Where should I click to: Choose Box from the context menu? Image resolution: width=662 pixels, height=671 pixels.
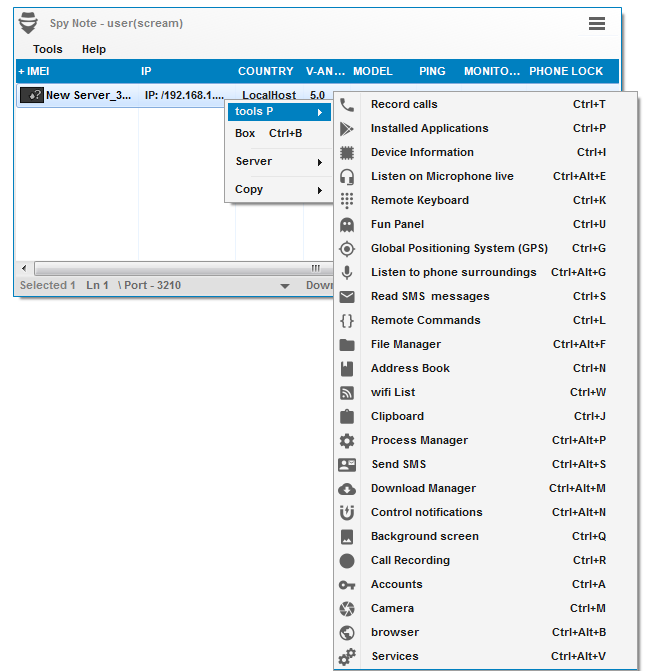(x=246, y=133)
